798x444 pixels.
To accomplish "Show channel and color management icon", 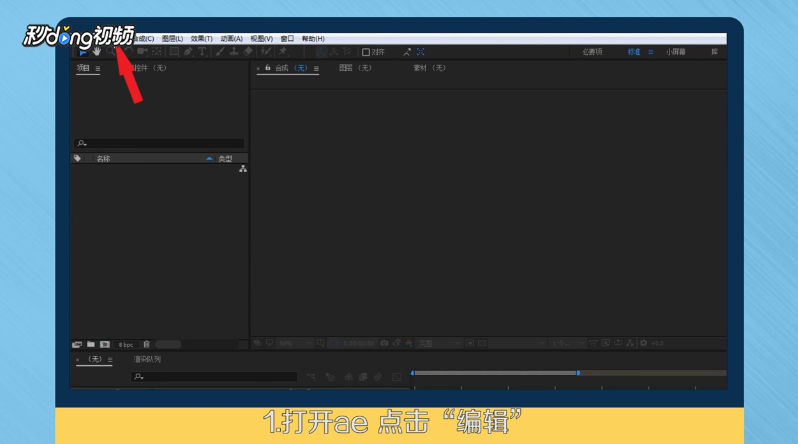I will [x=409, y=343].
